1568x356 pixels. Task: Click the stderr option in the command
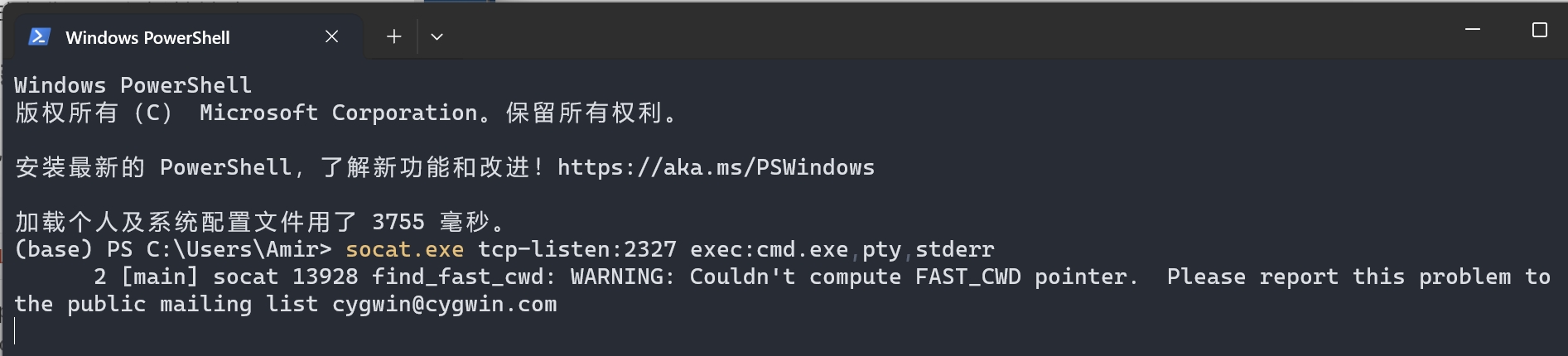(954, 249)
